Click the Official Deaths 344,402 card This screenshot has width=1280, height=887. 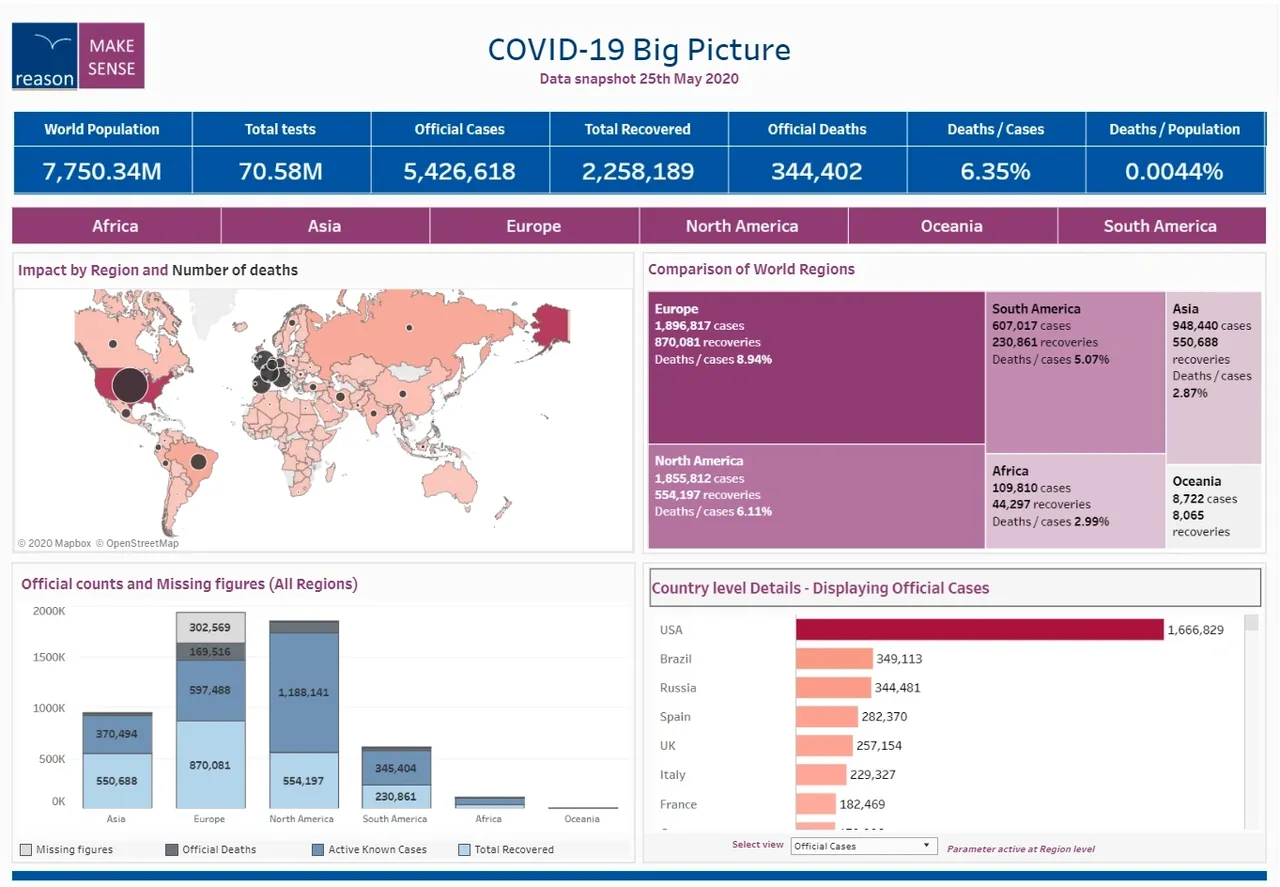(817, 153)
